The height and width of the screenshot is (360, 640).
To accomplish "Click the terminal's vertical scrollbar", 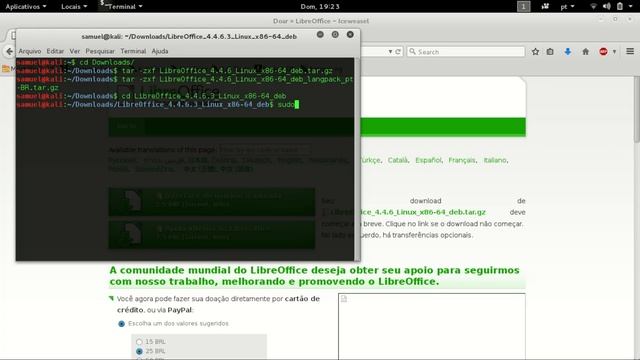I will pos(357,159).
